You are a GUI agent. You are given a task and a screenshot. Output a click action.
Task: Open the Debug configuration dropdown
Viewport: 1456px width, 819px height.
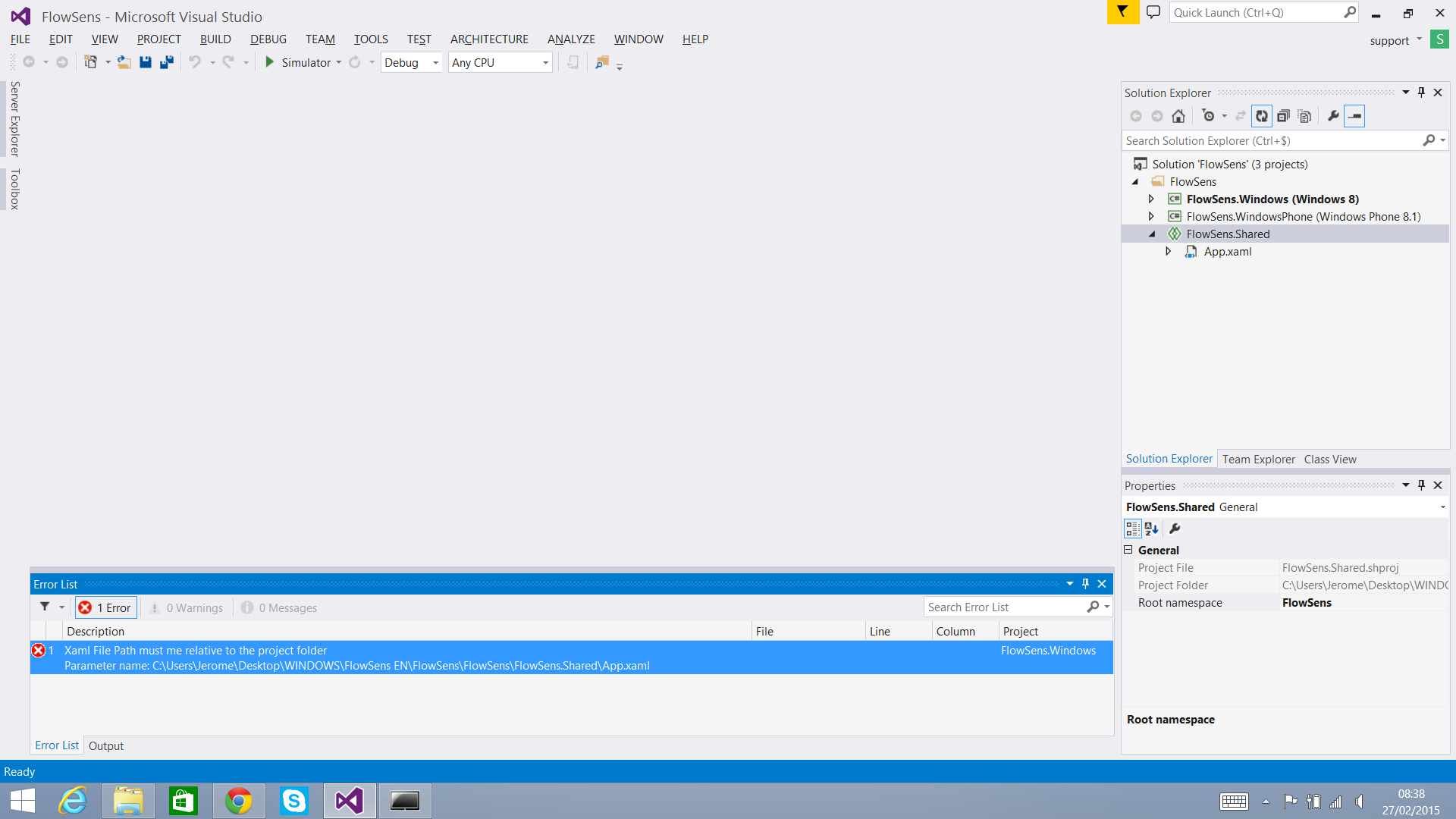(412, 62)
